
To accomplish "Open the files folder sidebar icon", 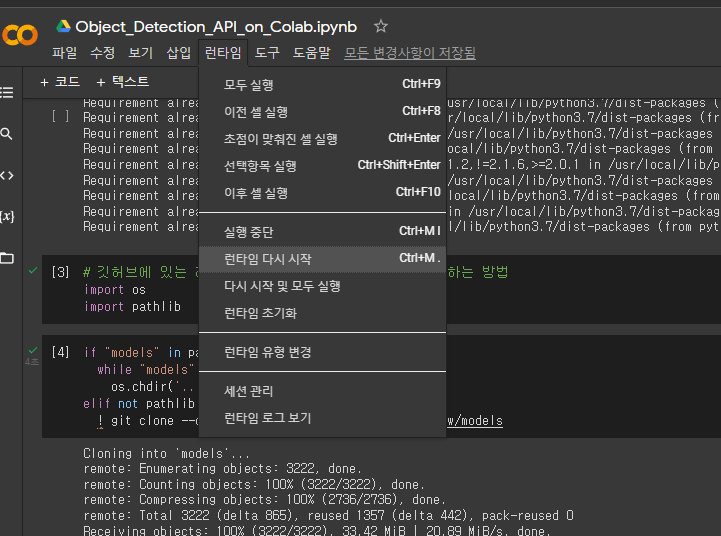I will (x=7, y=258).
